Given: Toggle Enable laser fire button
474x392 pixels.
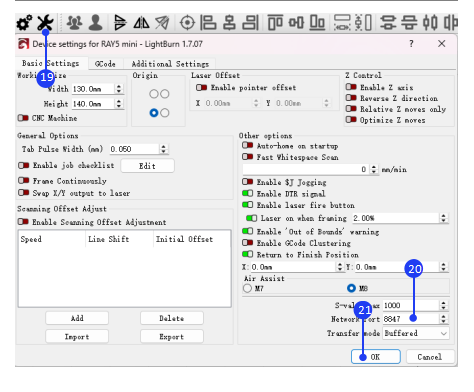Looking at the screenshot, I should tap(248, 205).
